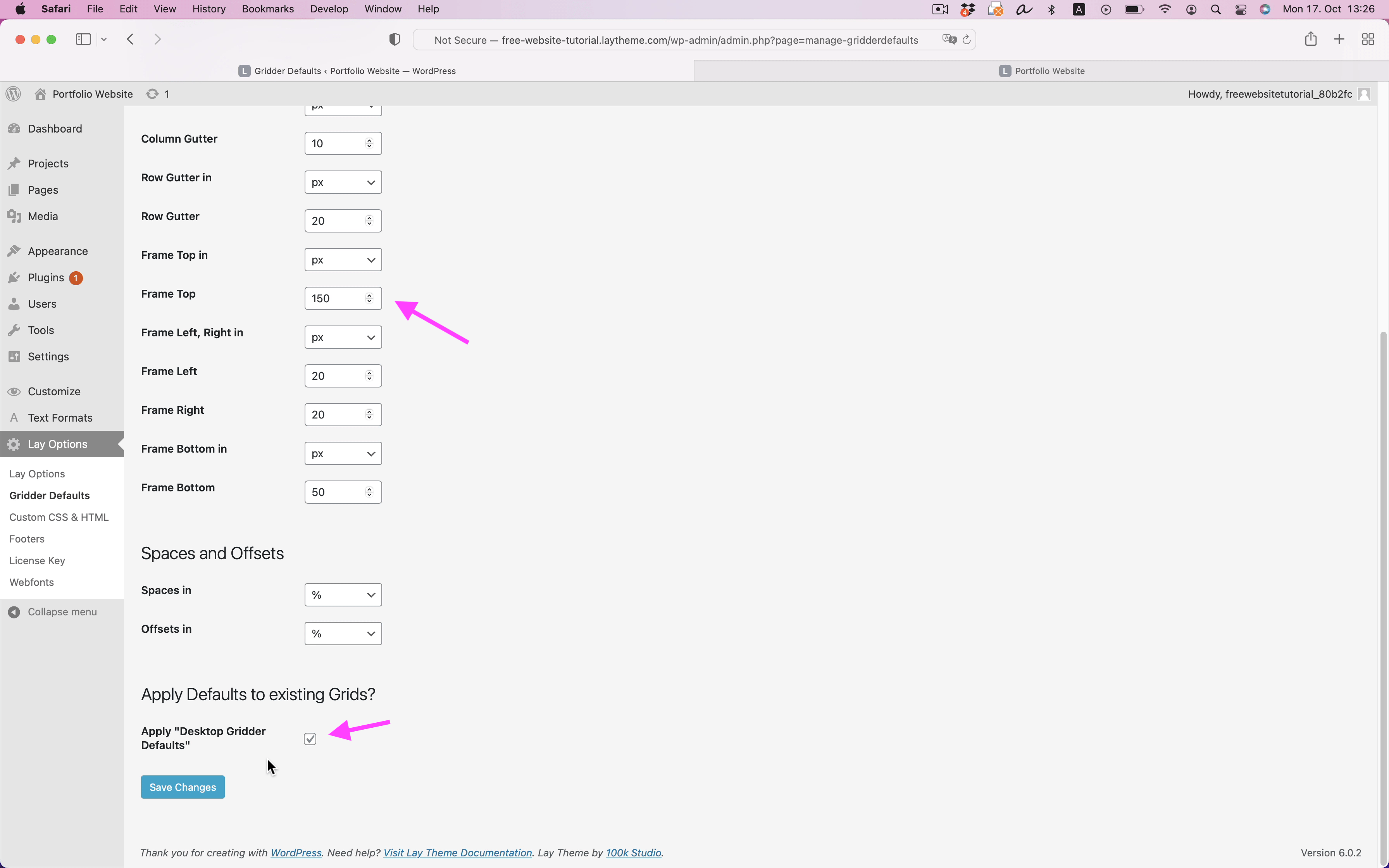This screenshot has height=868, width=1389.
Task: Open the Row Gutter in unit dropdown
Action: (343, 183)
